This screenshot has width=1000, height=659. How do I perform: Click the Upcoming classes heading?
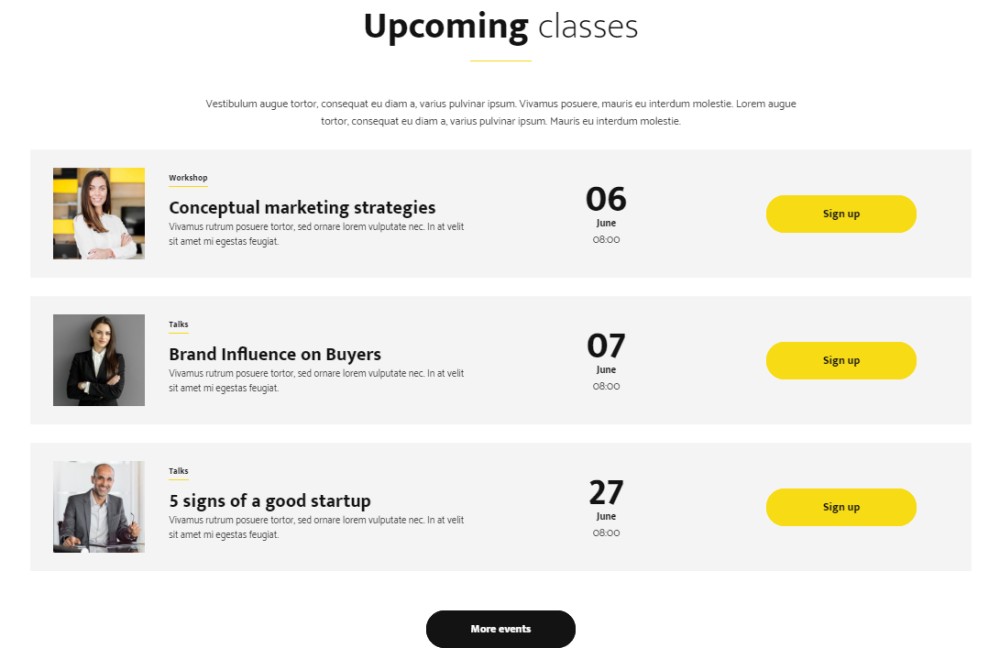coord(501,27)
